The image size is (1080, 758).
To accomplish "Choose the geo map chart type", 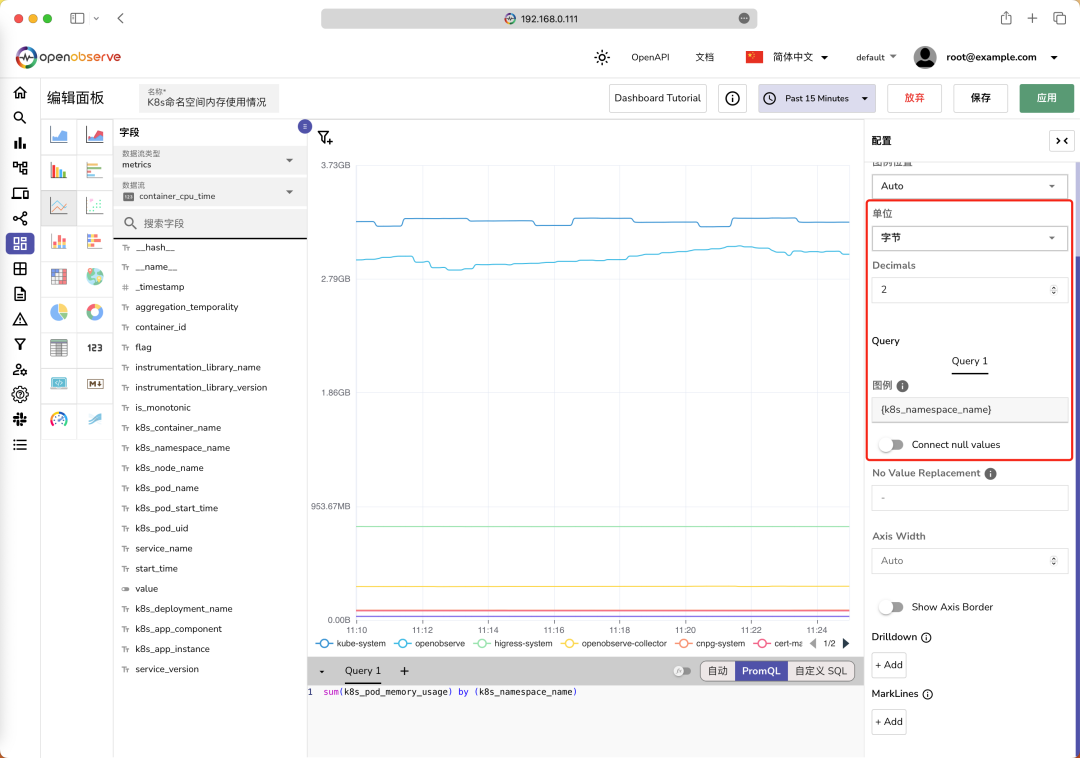I will (95, 277).
